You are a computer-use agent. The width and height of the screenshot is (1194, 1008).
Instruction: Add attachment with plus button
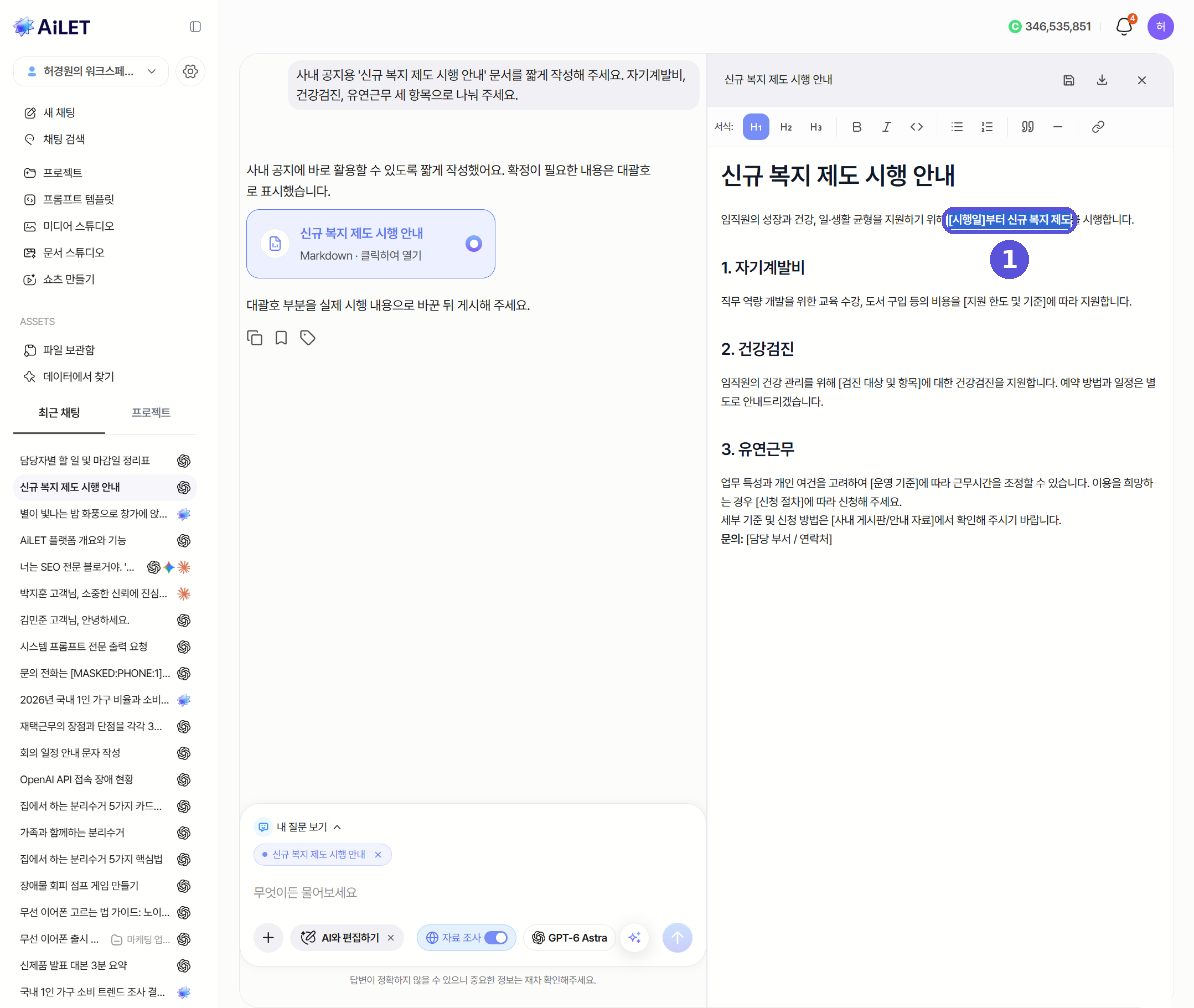coord(268,938)
